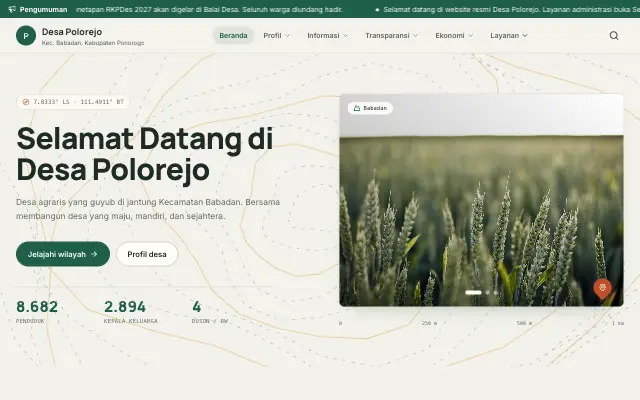Click the Pengumuman megaphone icon

point(12,9)
